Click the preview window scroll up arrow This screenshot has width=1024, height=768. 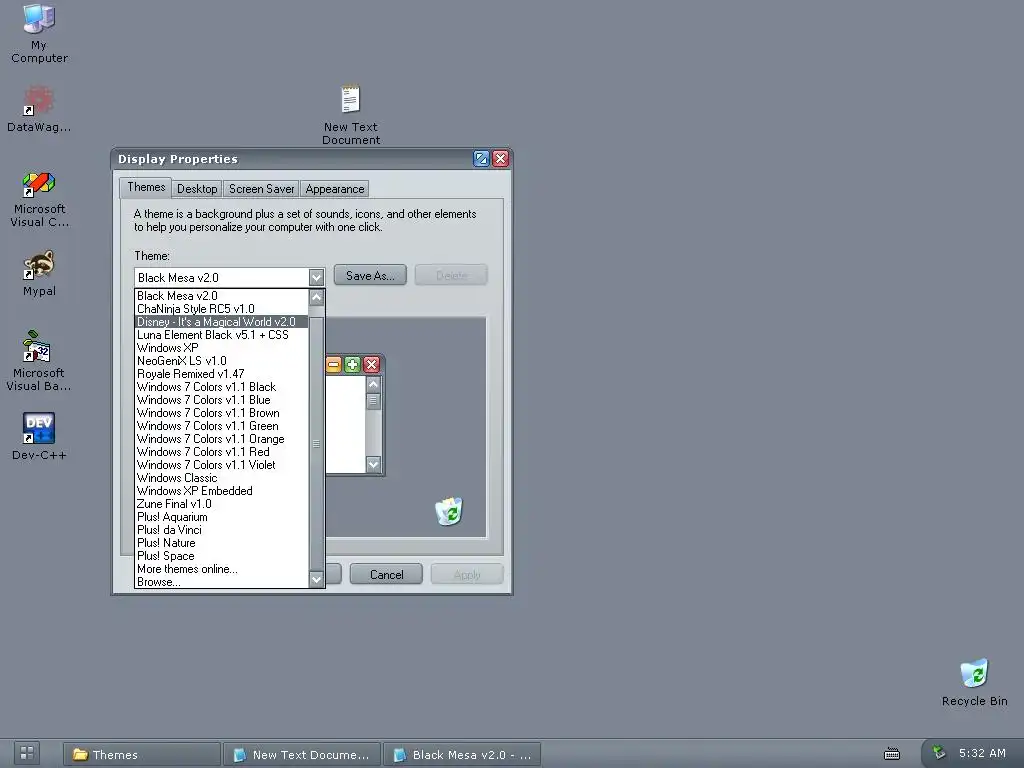pyautogui.click(x=373, y=385)
